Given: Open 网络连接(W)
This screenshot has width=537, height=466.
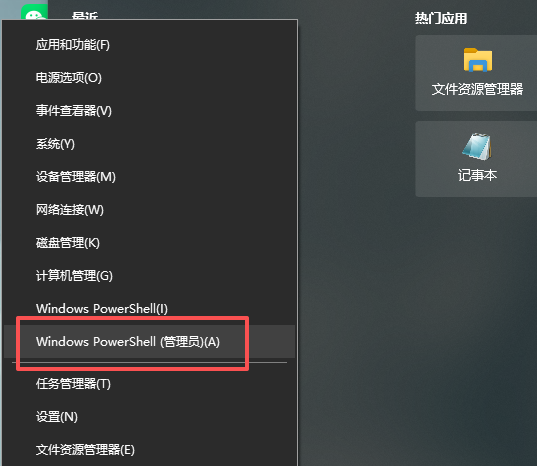Looking at the screenshot, I should [150, 210].
